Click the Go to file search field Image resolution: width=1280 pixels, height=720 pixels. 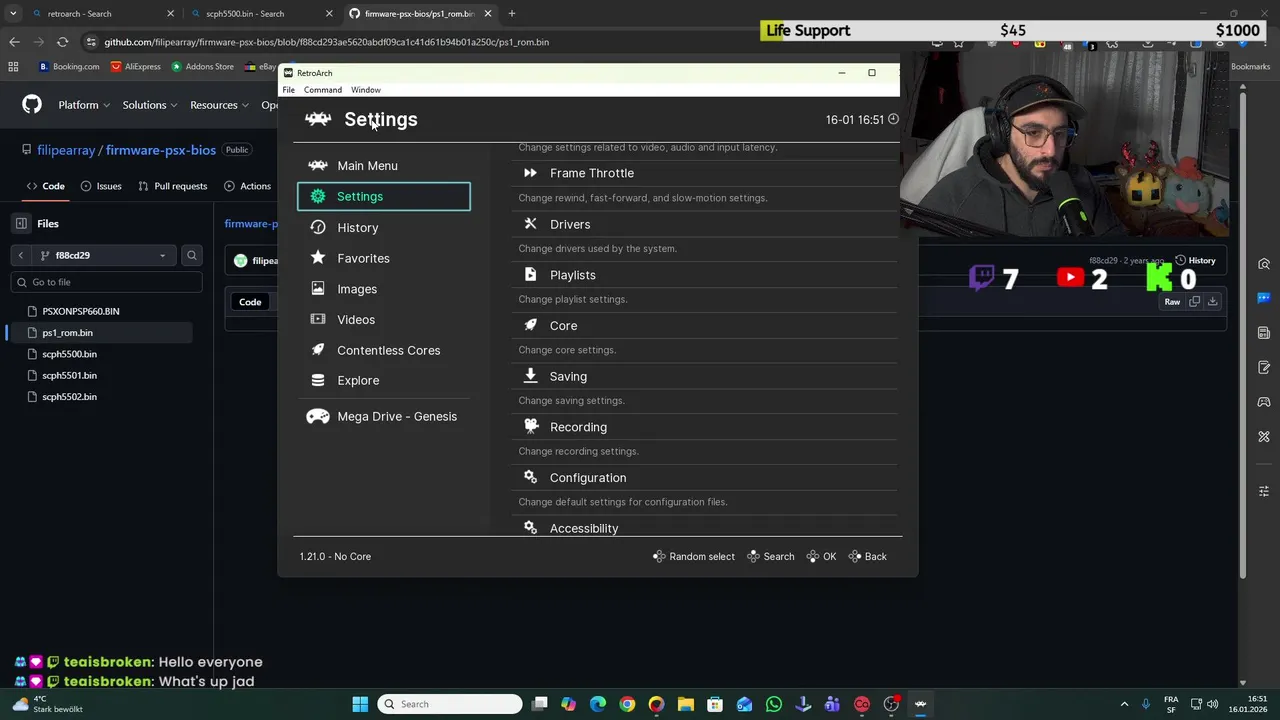coord(107,282)
